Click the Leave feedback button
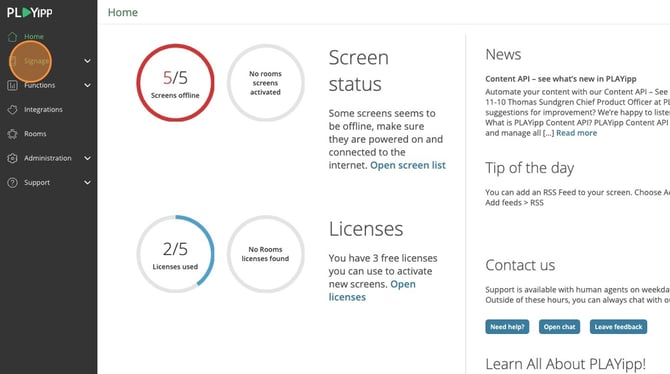Image resolution: width=670 pixels, height=374 pixels. coord(618,327)
